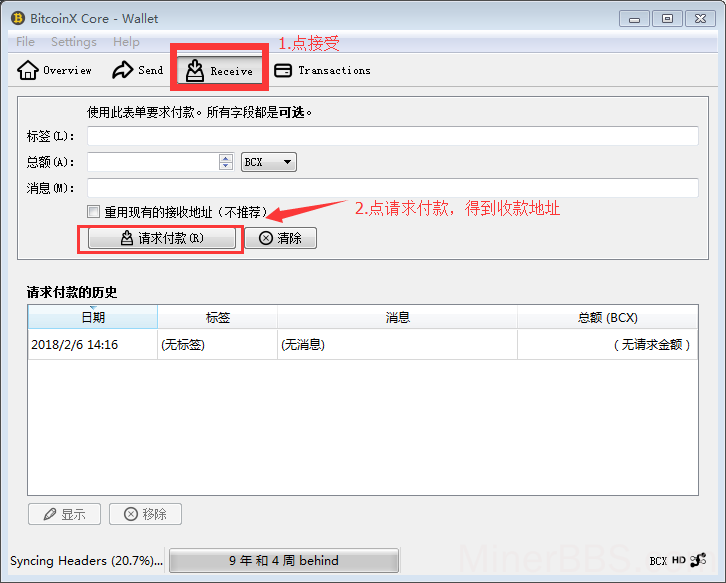Click the 总额 (A) amount input field

(153, 162)
